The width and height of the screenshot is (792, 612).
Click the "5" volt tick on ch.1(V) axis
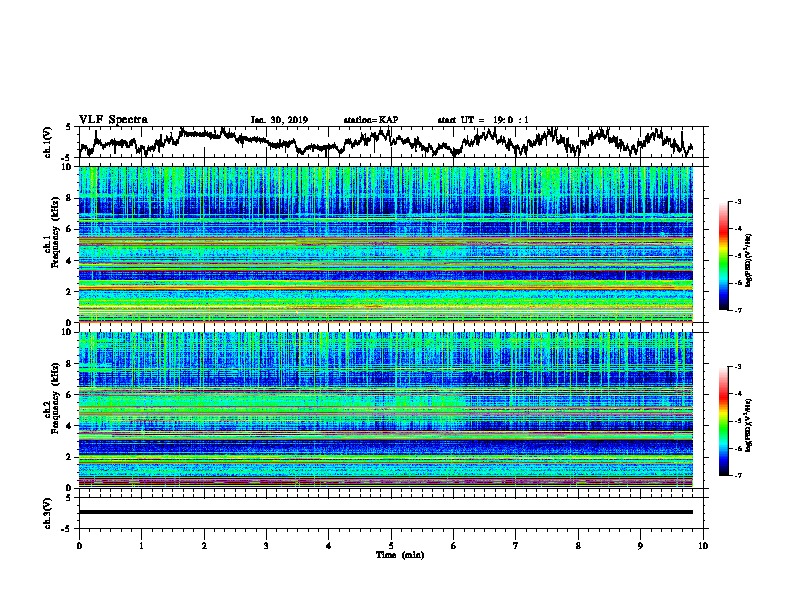click(x=69, y=127)
